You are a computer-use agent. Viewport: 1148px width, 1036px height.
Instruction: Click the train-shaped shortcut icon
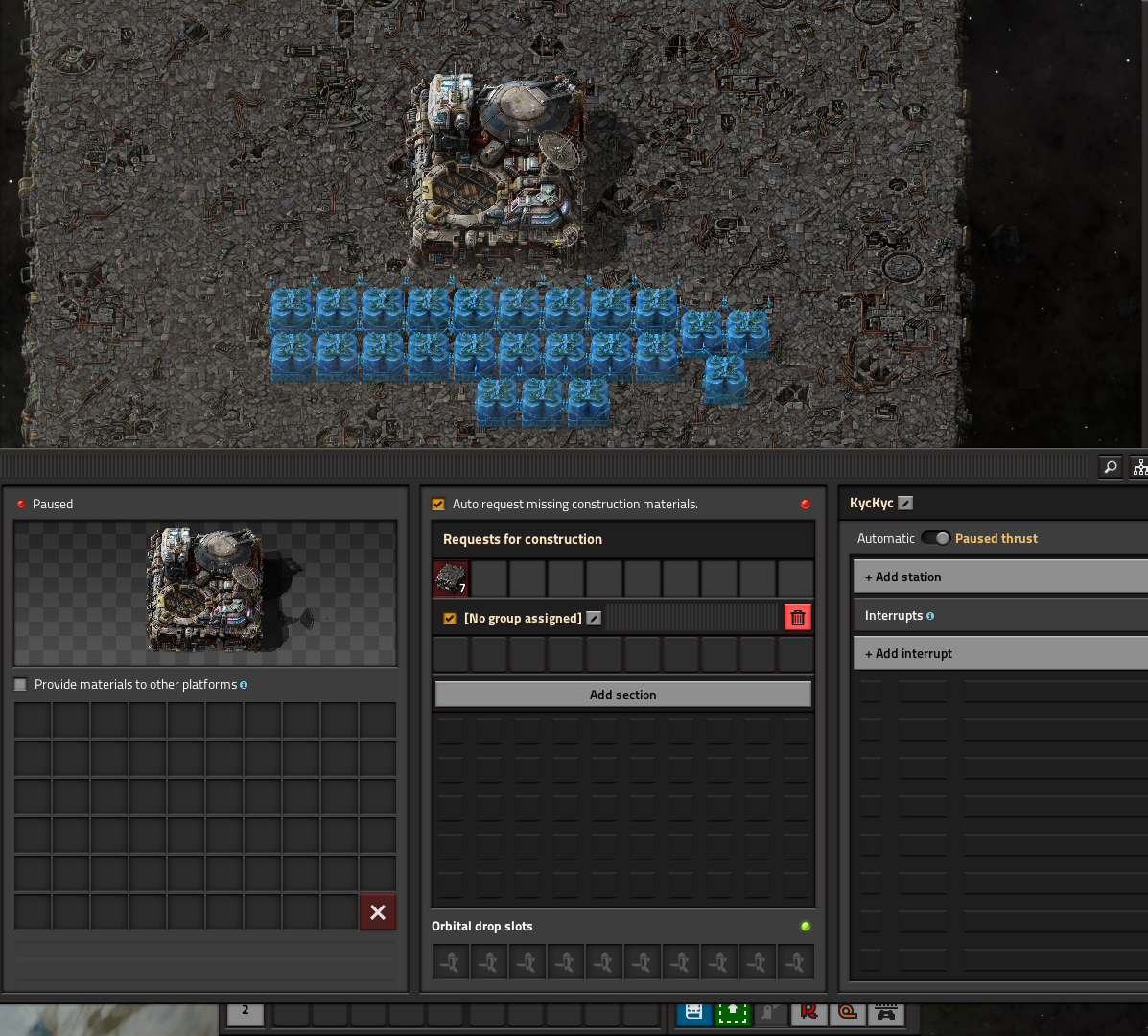[886, 1013]
